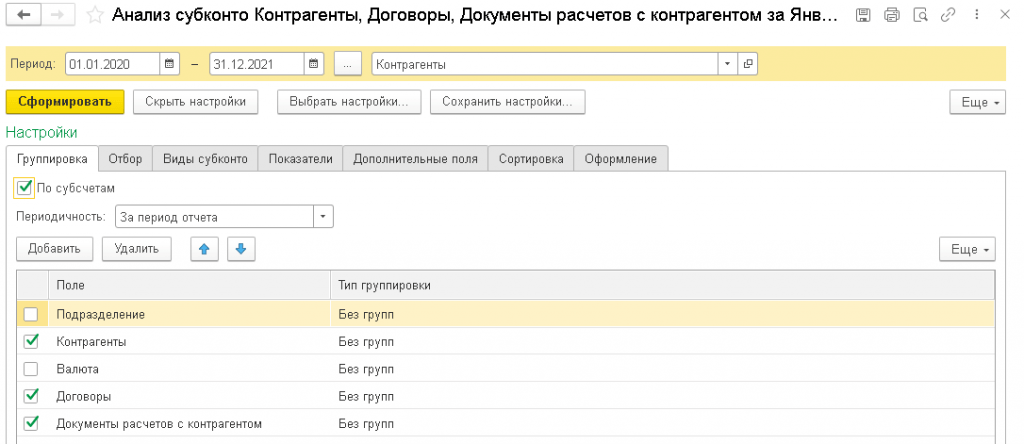Uncheck the По субсчетам checkbox
The height and width of the screenshot is (444, 1024).
click(25, 186)
